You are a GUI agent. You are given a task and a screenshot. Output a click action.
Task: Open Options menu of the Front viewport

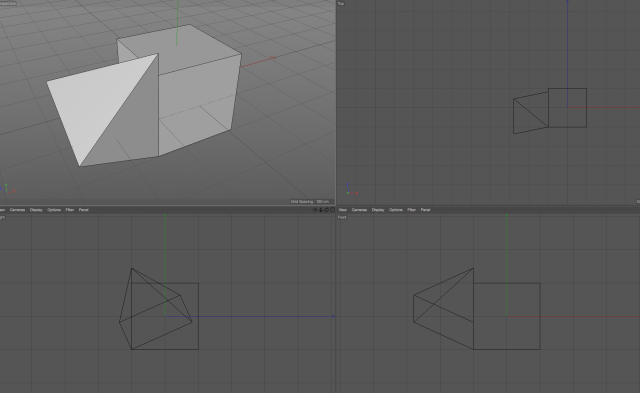(x=396, y=210)
